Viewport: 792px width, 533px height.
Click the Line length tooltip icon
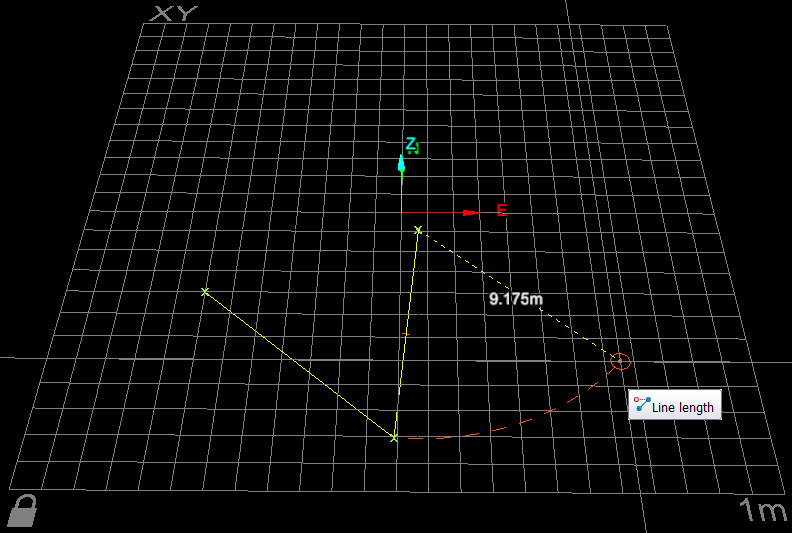pos(642,404)
